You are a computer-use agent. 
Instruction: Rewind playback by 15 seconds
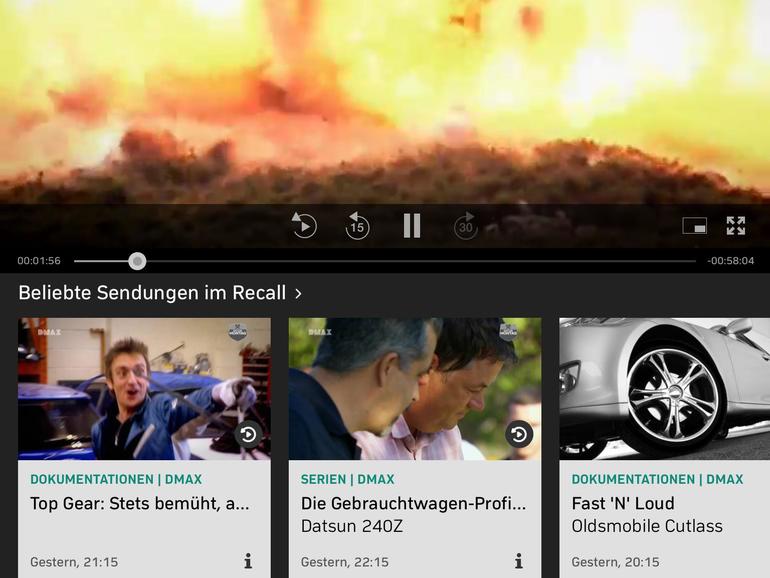tap(357, 225)
